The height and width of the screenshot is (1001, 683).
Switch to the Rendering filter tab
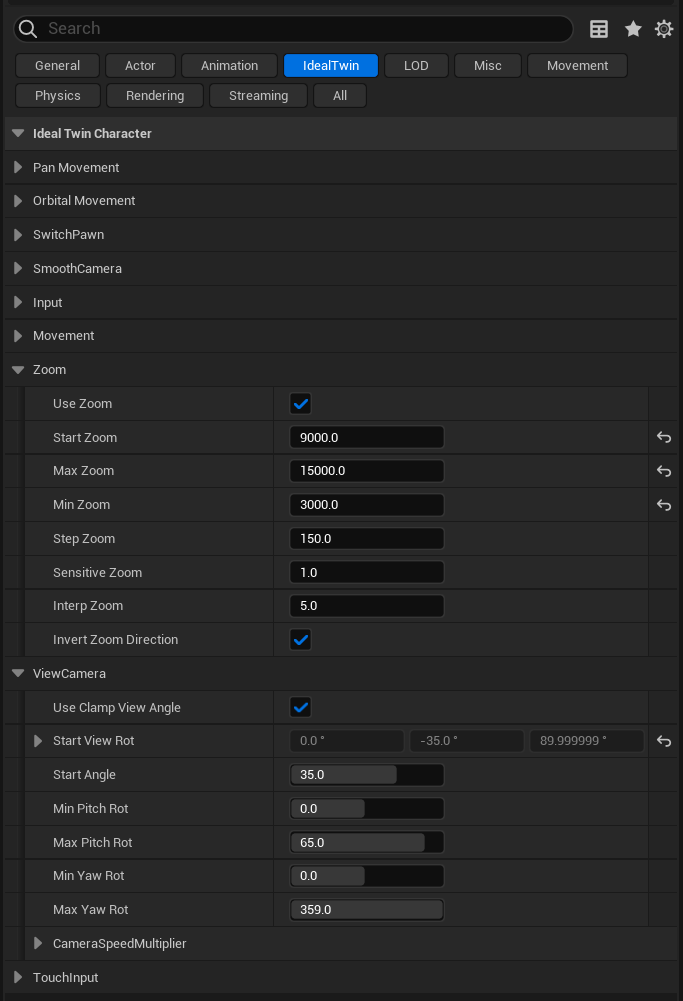click(155, 96)
